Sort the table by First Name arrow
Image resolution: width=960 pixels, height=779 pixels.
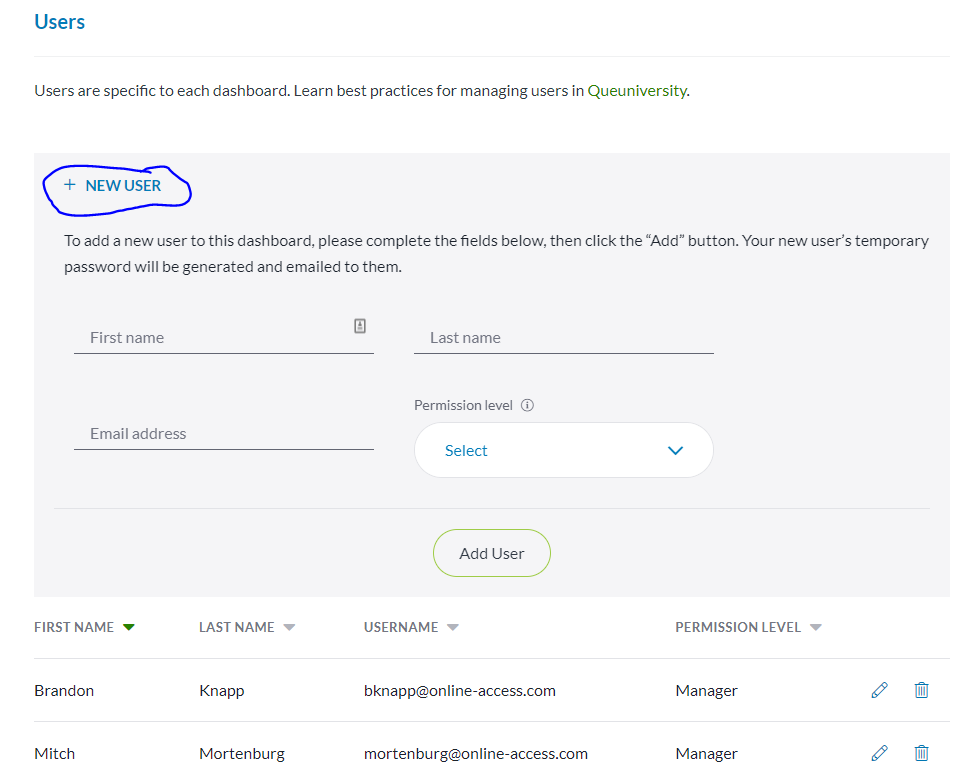pyautogui.click(x=128, y=627)
